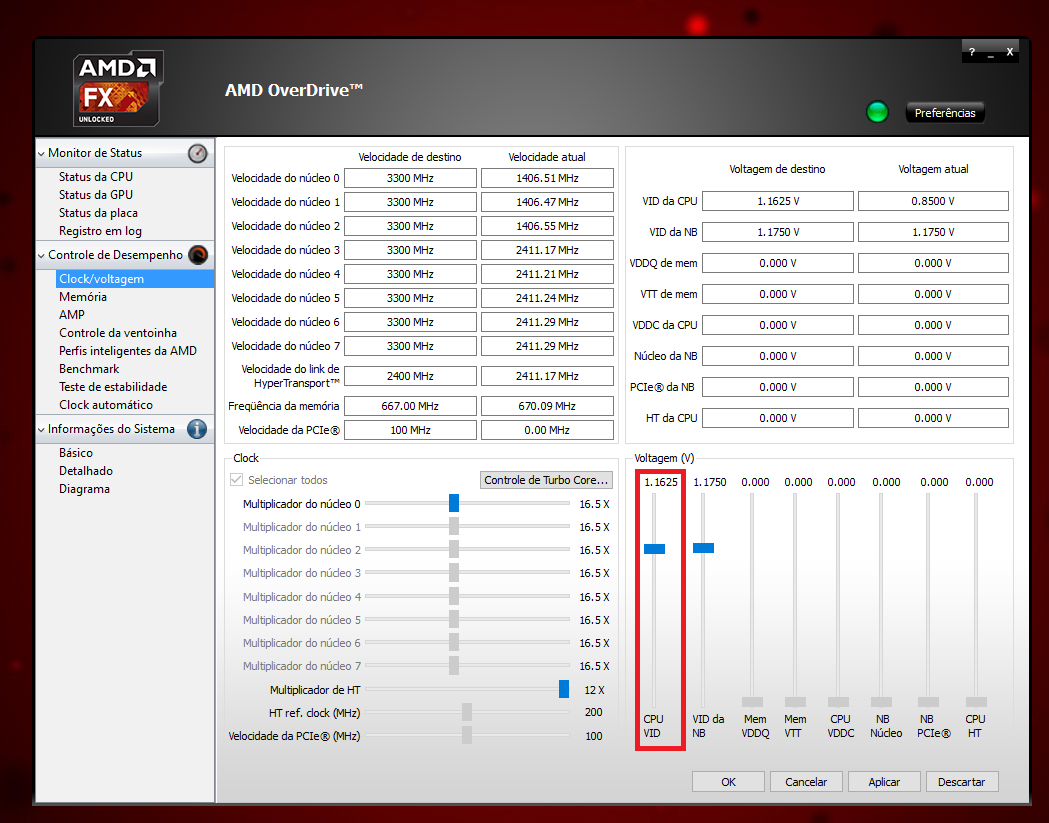This screenshot has height=823, width=1049.
Task: Click Multiplicador do núcleo 5 slider handle
Action: tap(454, 620)
